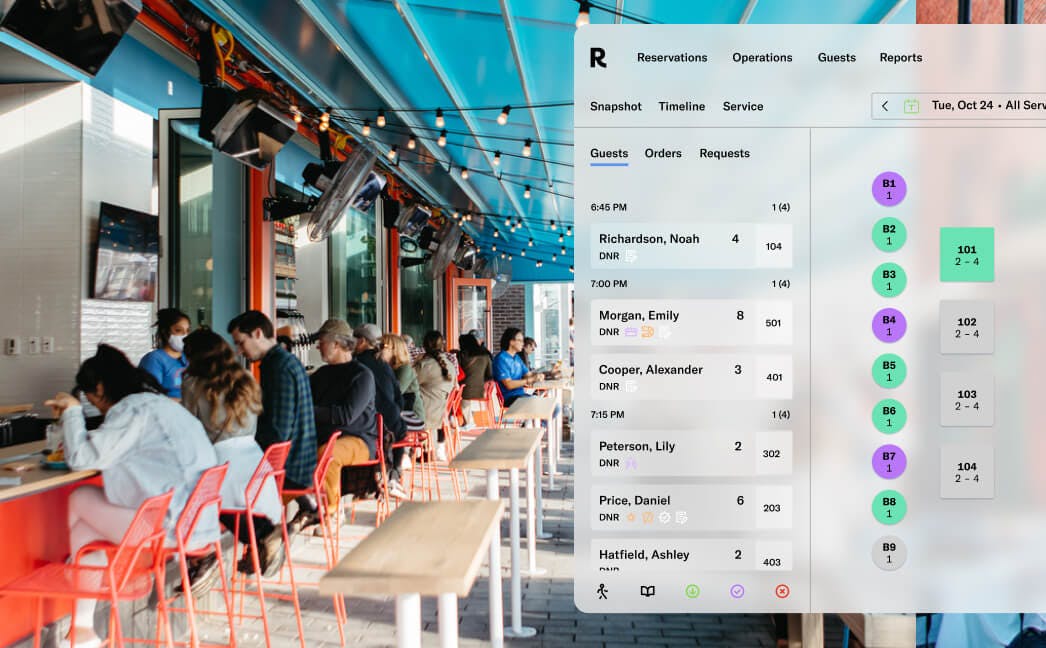The height and width of the screenshot is (648, 1046).
Task: Select the purple card icon on Morgan, Emily
Action: [x=630, y=332]
